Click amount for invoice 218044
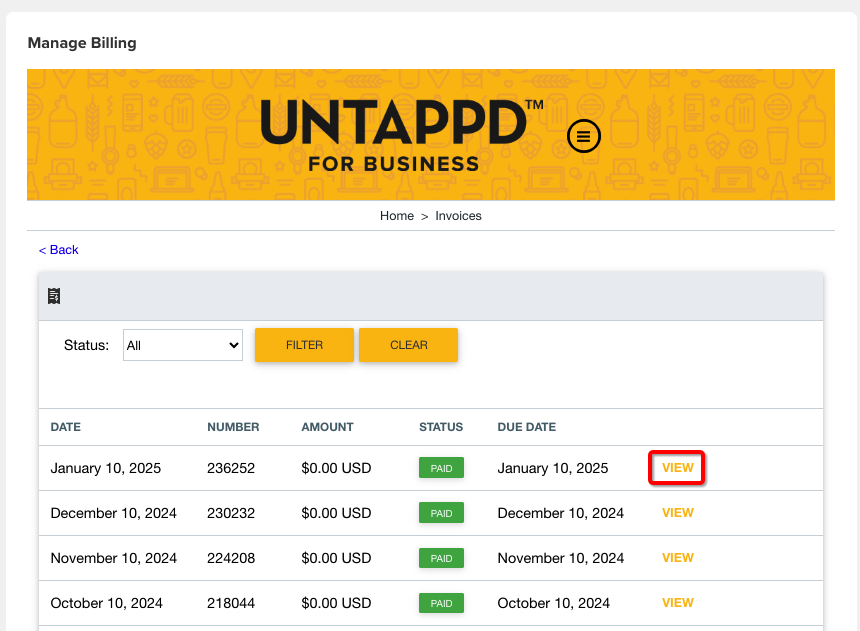Screen dimensions: 860x631 336,603
